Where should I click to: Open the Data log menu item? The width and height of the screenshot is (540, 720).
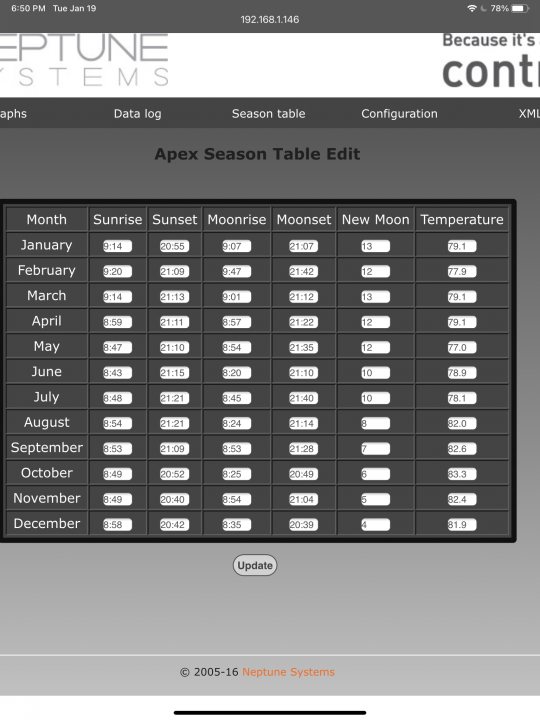[137, 113]
